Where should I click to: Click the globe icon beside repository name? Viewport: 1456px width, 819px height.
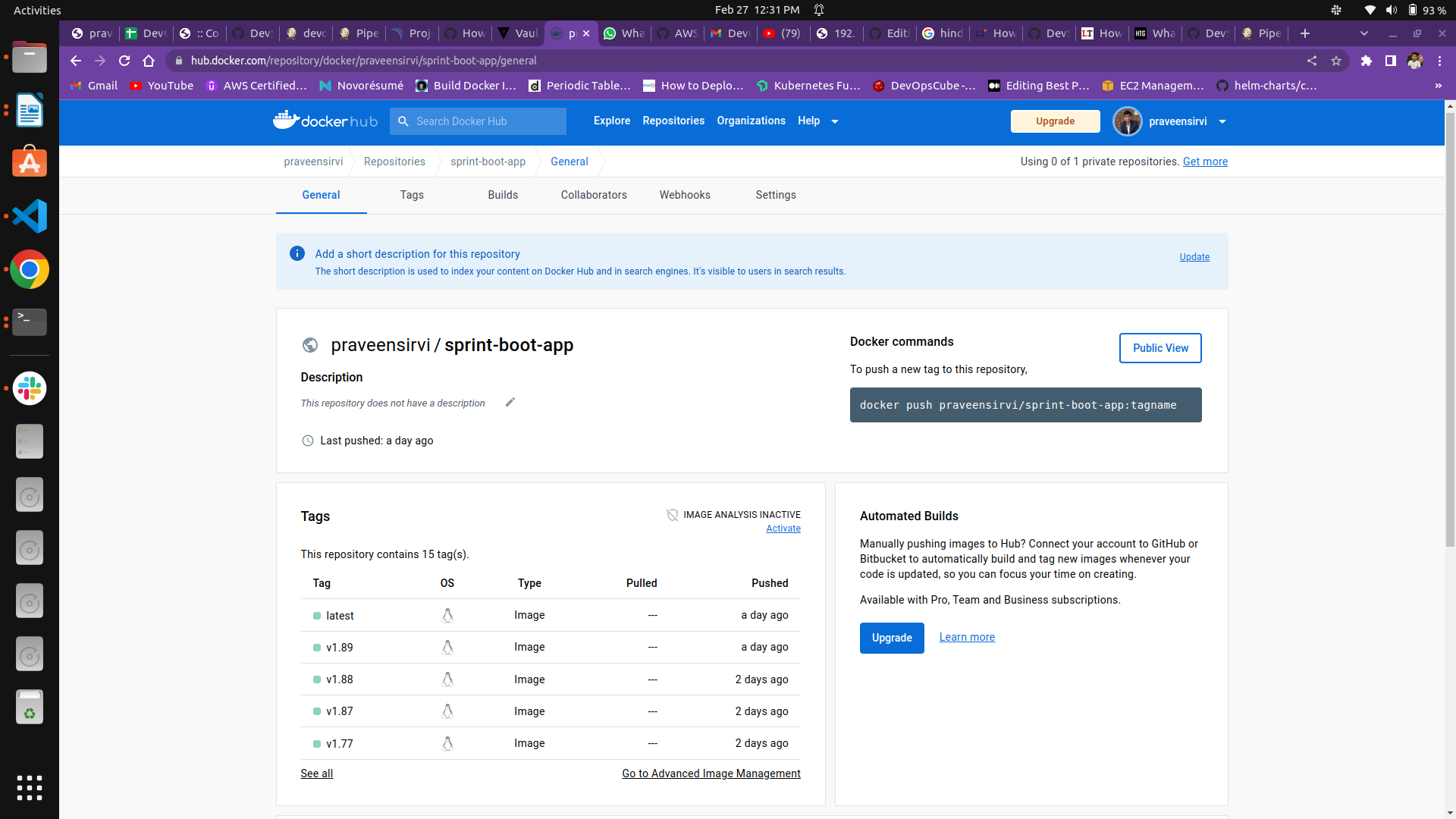pos(310,345)
